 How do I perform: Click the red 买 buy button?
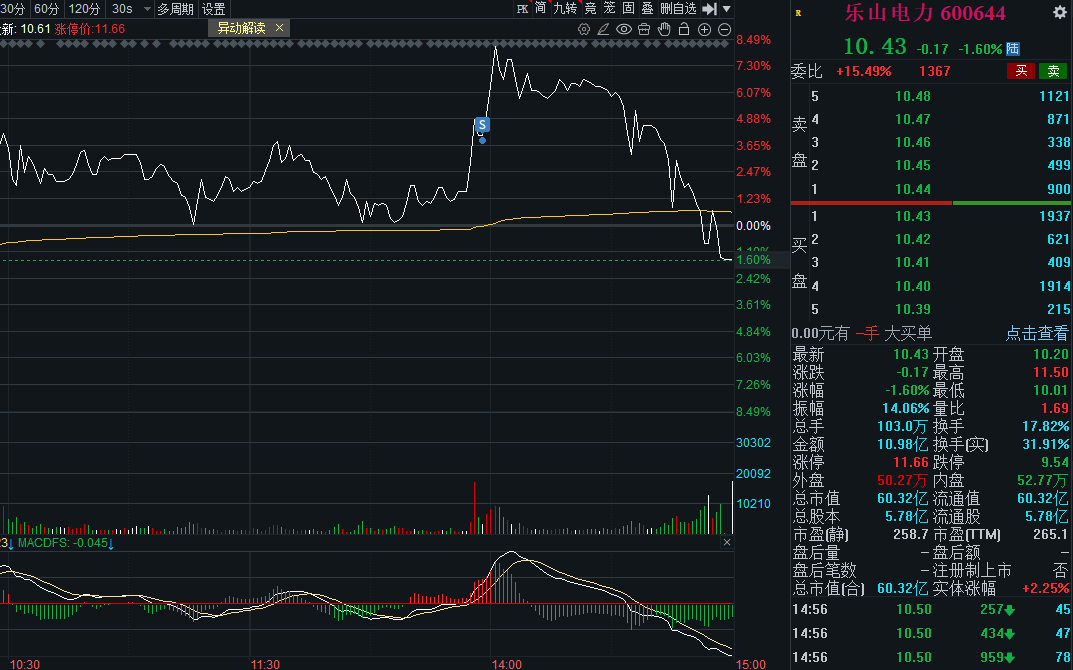1021,70
